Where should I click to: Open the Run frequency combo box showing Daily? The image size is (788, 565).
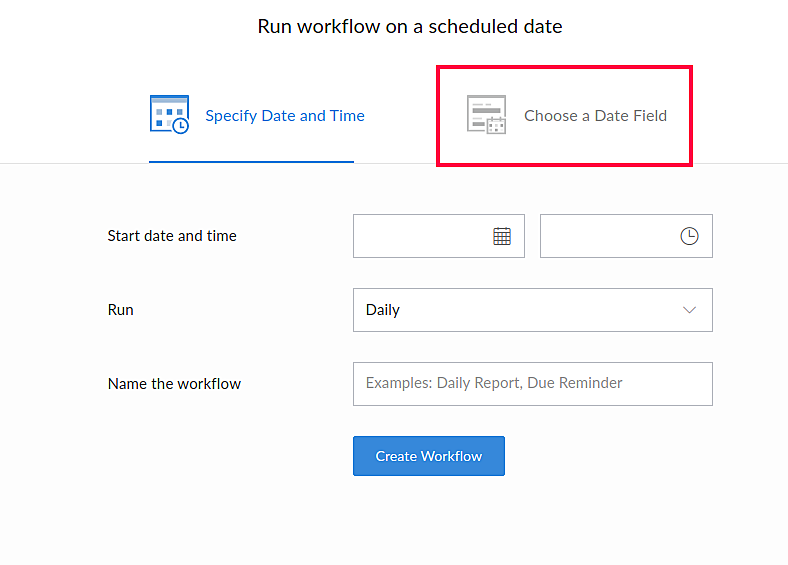point(532,310)
